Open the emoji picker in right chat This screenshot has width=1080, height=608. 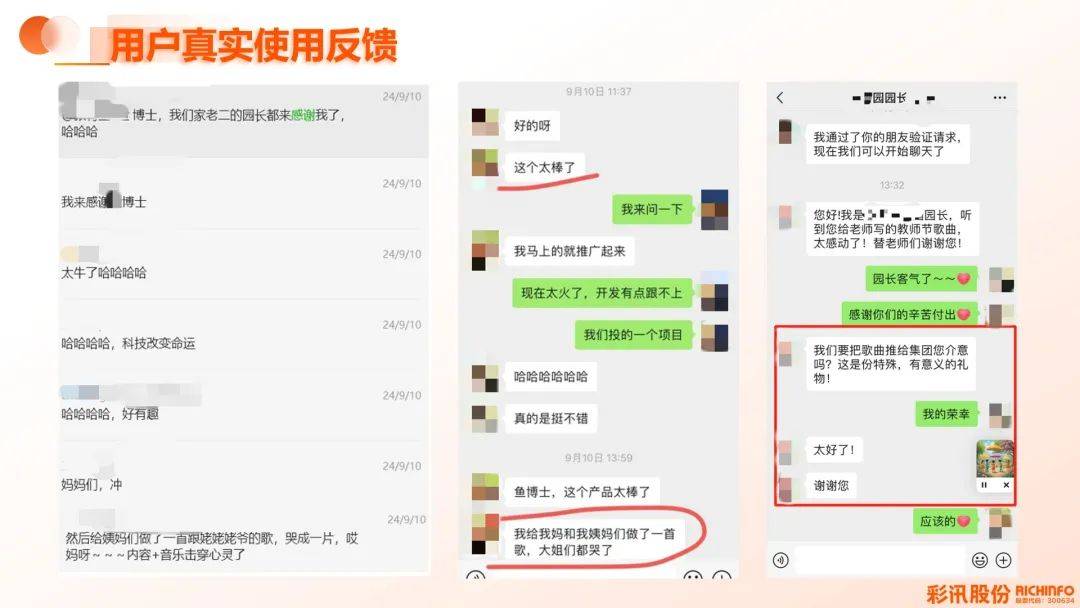pyautogui.click(x=979, y=560)
